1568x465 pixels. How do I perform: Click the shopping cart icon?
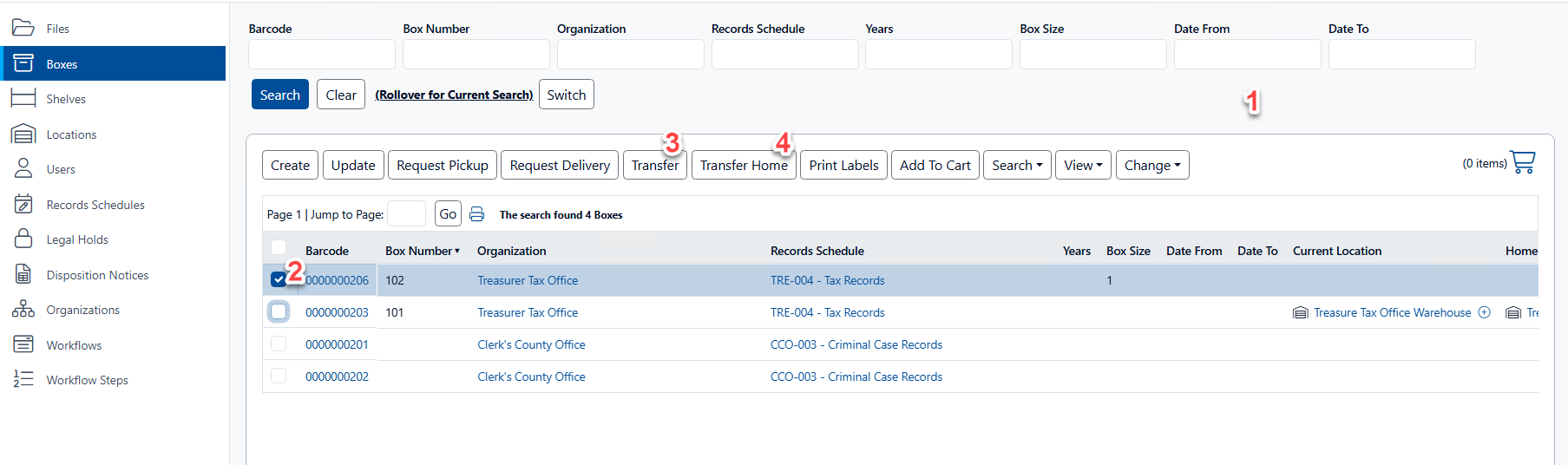[x=1522, y=162]
